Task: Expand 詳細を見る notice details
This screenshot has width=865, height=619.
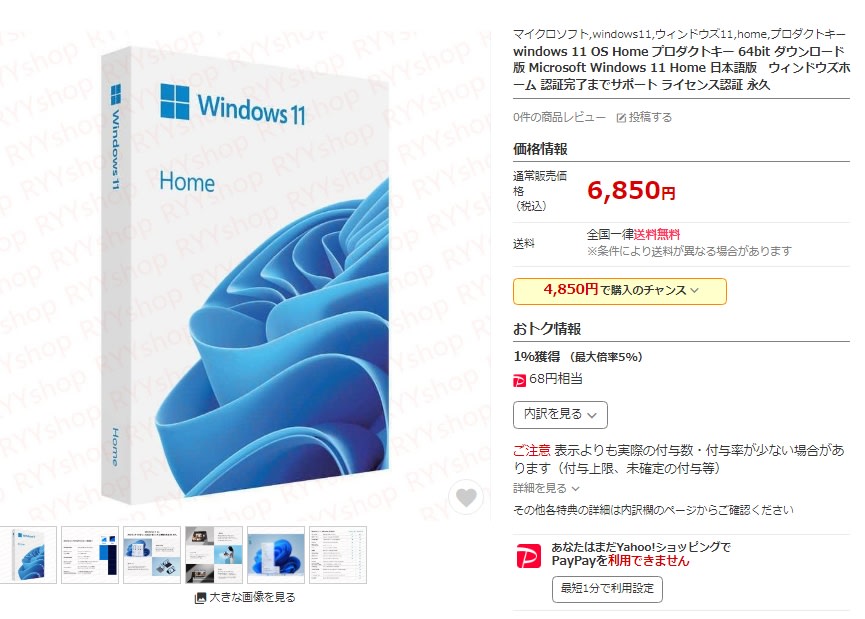Action: (x=546, y=488)
